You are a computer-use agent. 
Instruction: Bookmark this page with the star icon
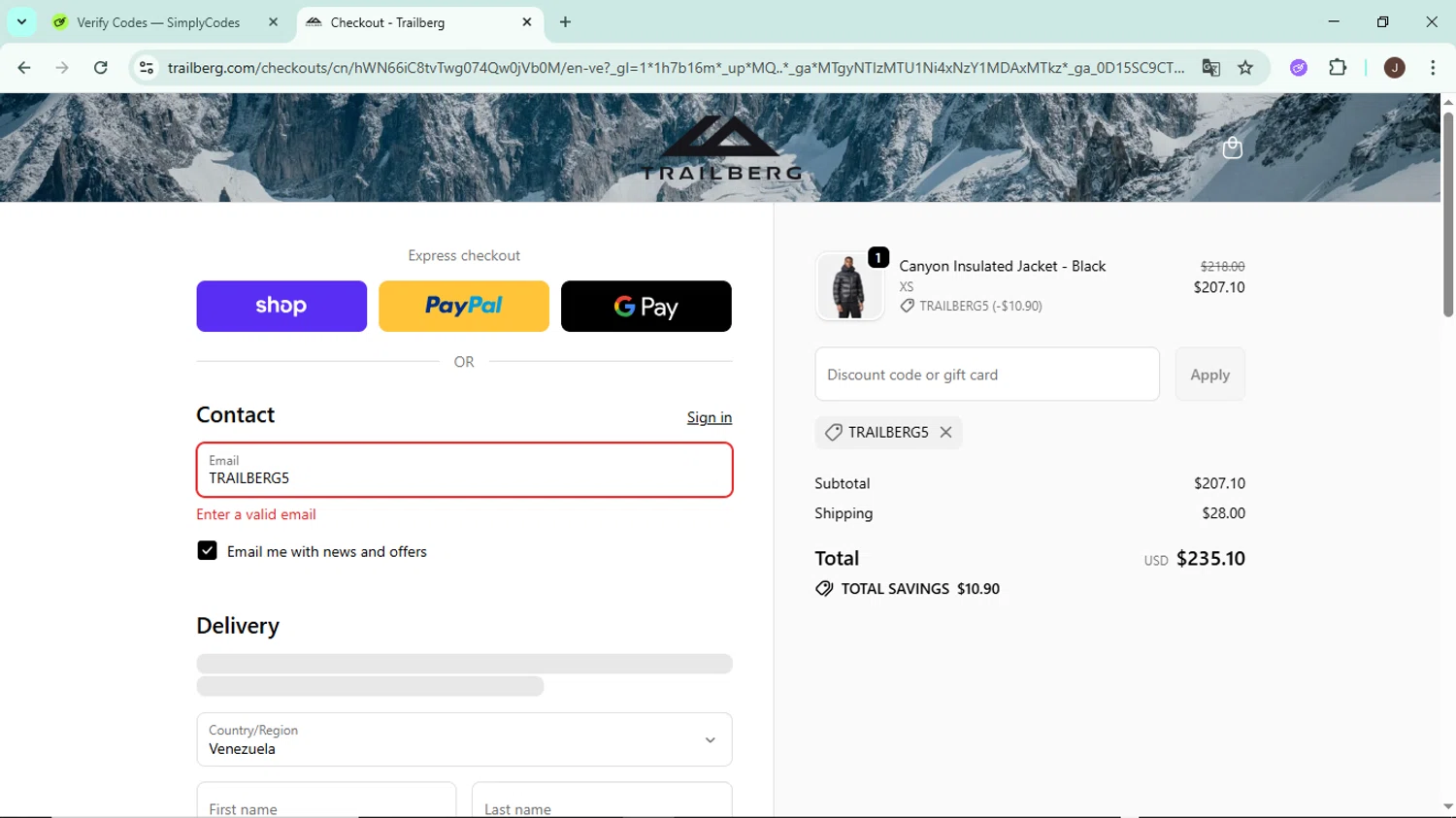pyautogui.click(x=1245, y=68)
